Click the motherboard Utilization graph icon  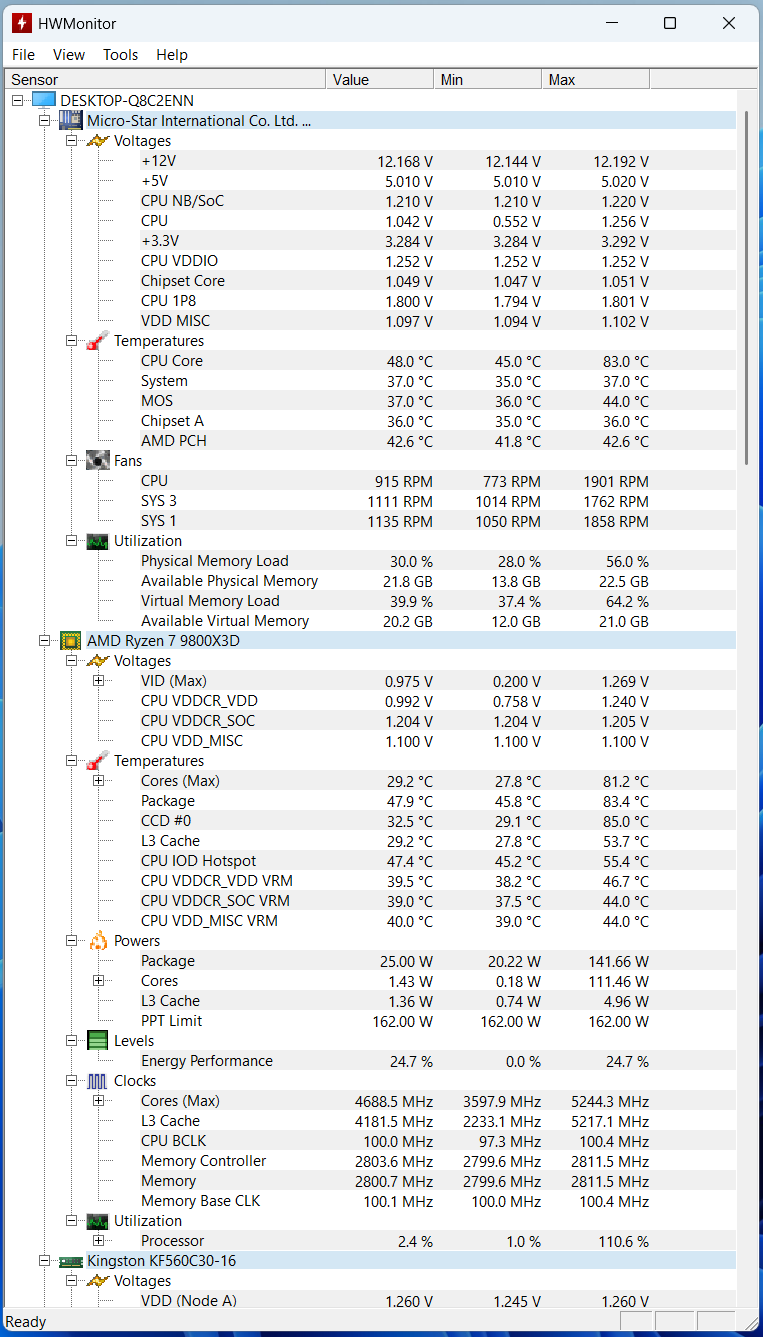tap(98, 541)
